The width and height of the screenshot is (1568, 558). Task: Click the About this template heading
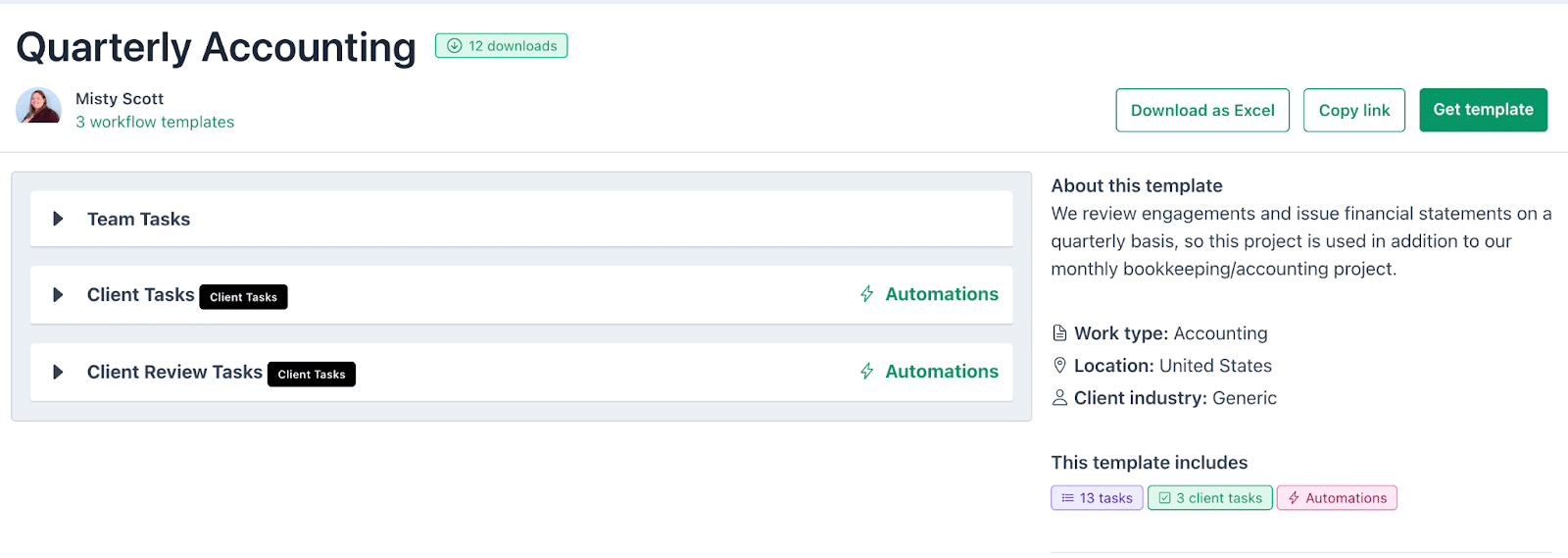point(1137,186)
